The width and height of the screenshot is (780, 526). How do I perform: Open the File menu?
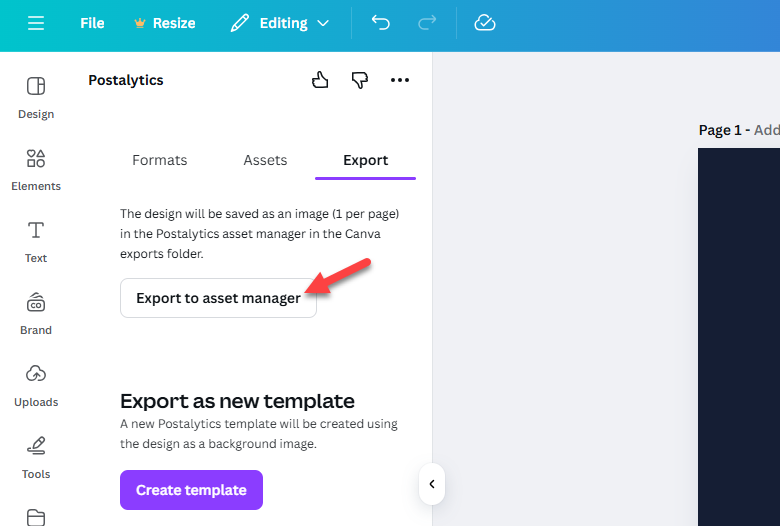click(93, 23)
